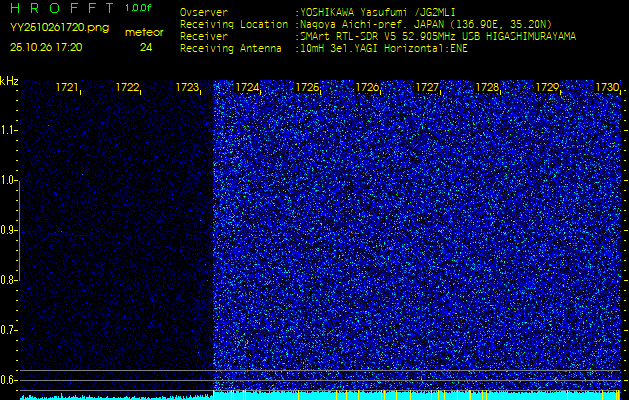629x400 pixels.
Task: Click the 'Receiving Location' label
Action: coord(234,24)
